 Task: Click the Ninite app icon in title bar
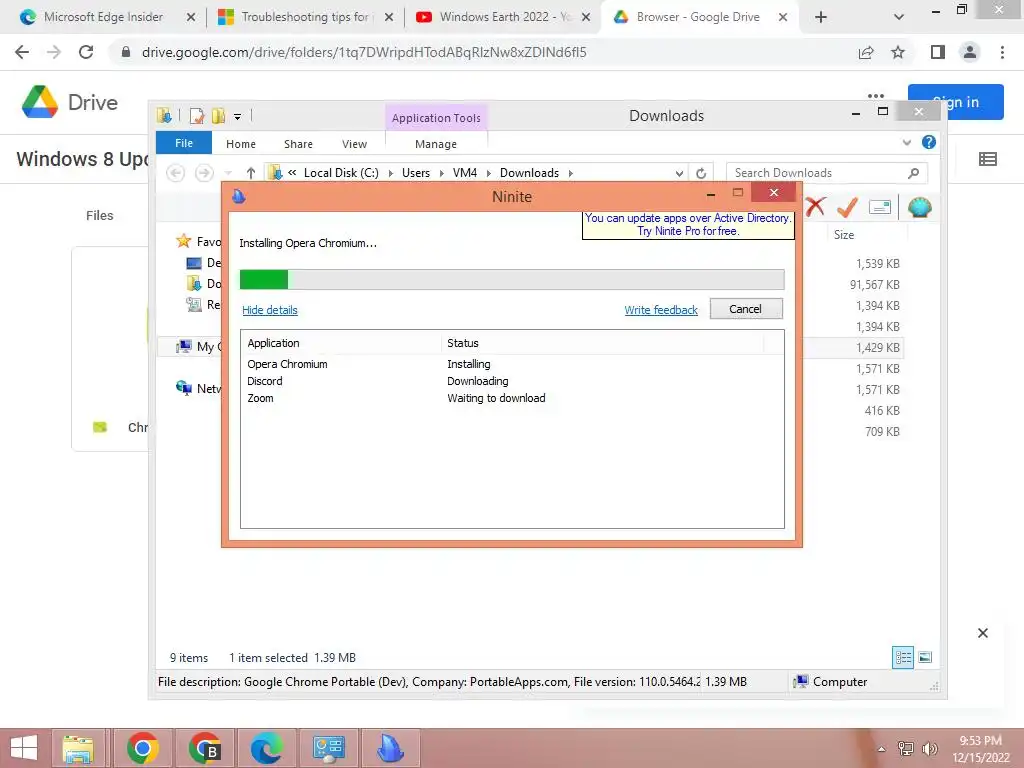coord(239,196)
